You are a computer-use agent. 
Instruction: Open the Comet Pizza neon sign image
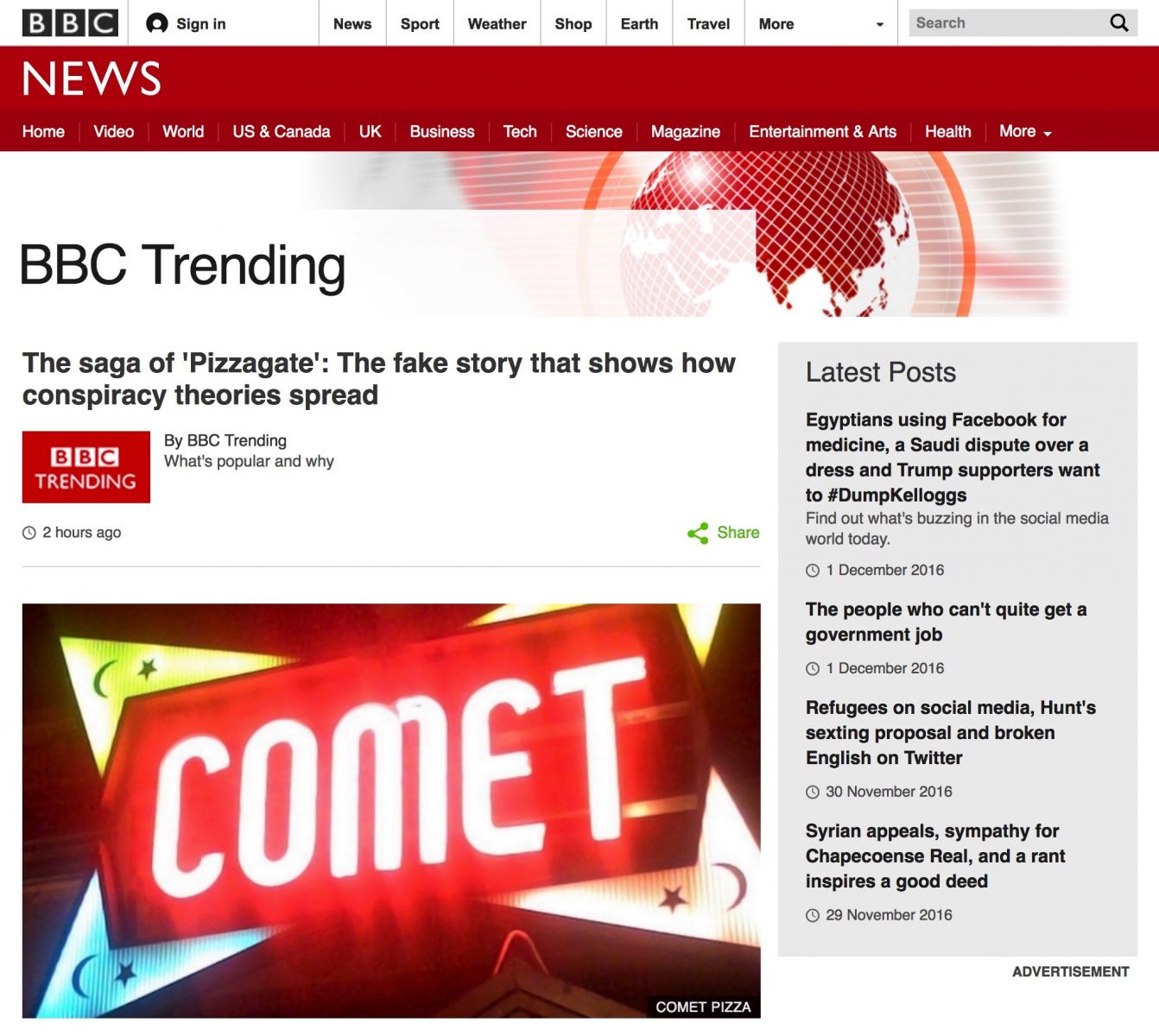tap(391, 810)
